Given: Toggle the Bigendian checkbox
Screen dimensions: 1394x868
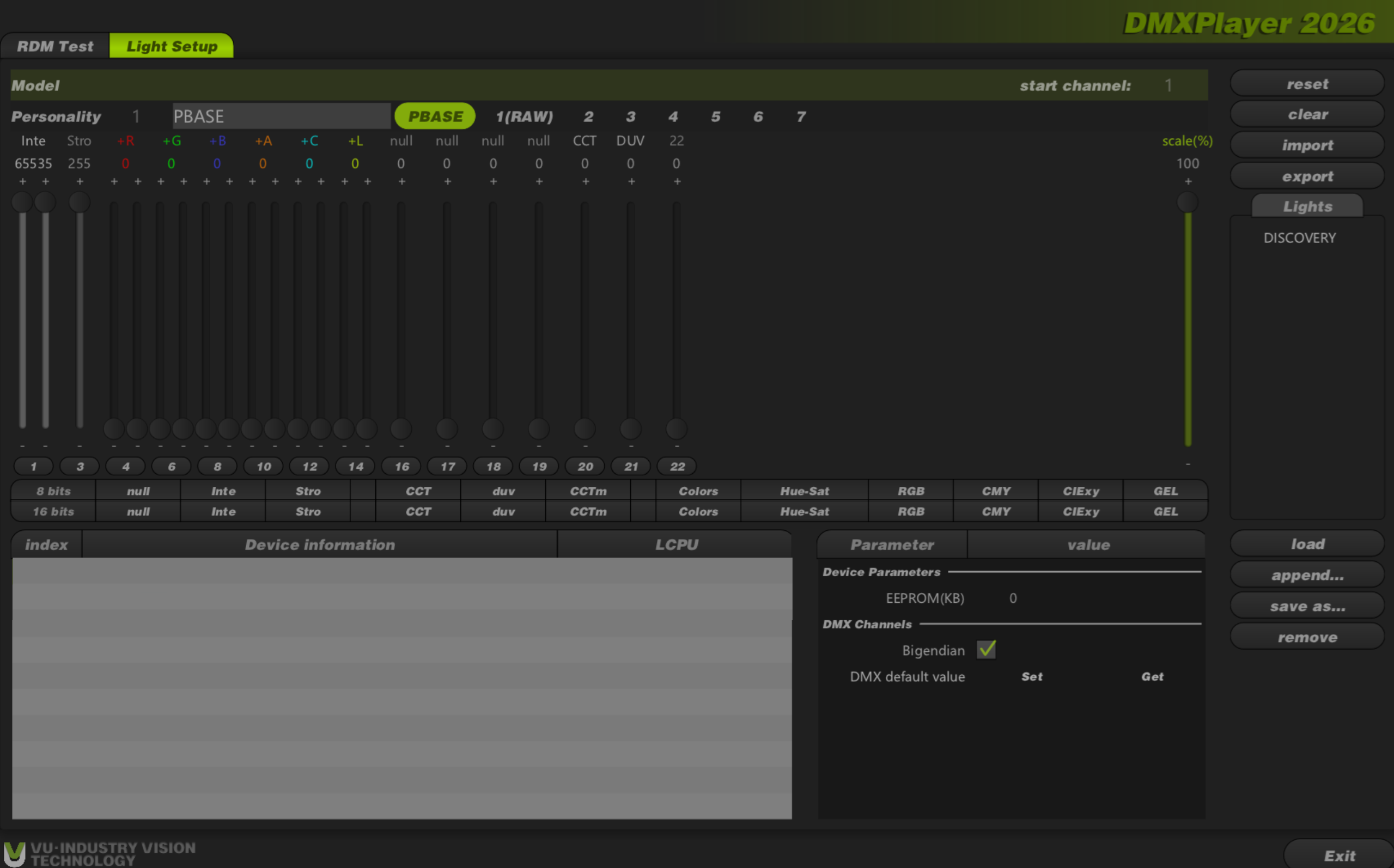Looking at the screenshot, I should 987,650.
